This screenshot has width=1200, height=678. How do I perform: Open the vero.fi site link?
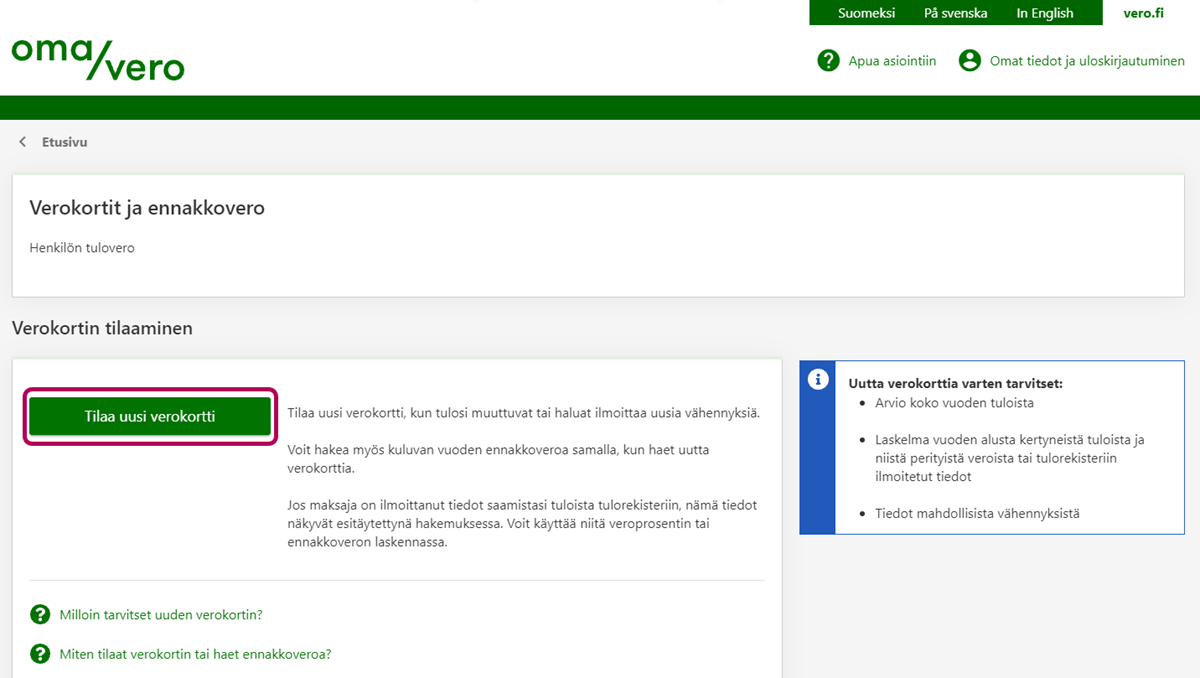[1143, 13]
